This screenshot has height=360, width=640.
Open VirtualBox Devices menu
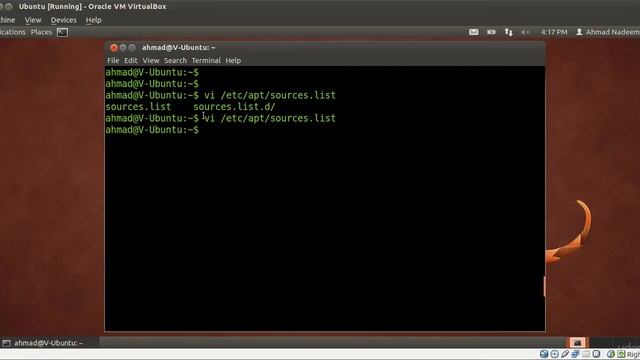point(63,20)
